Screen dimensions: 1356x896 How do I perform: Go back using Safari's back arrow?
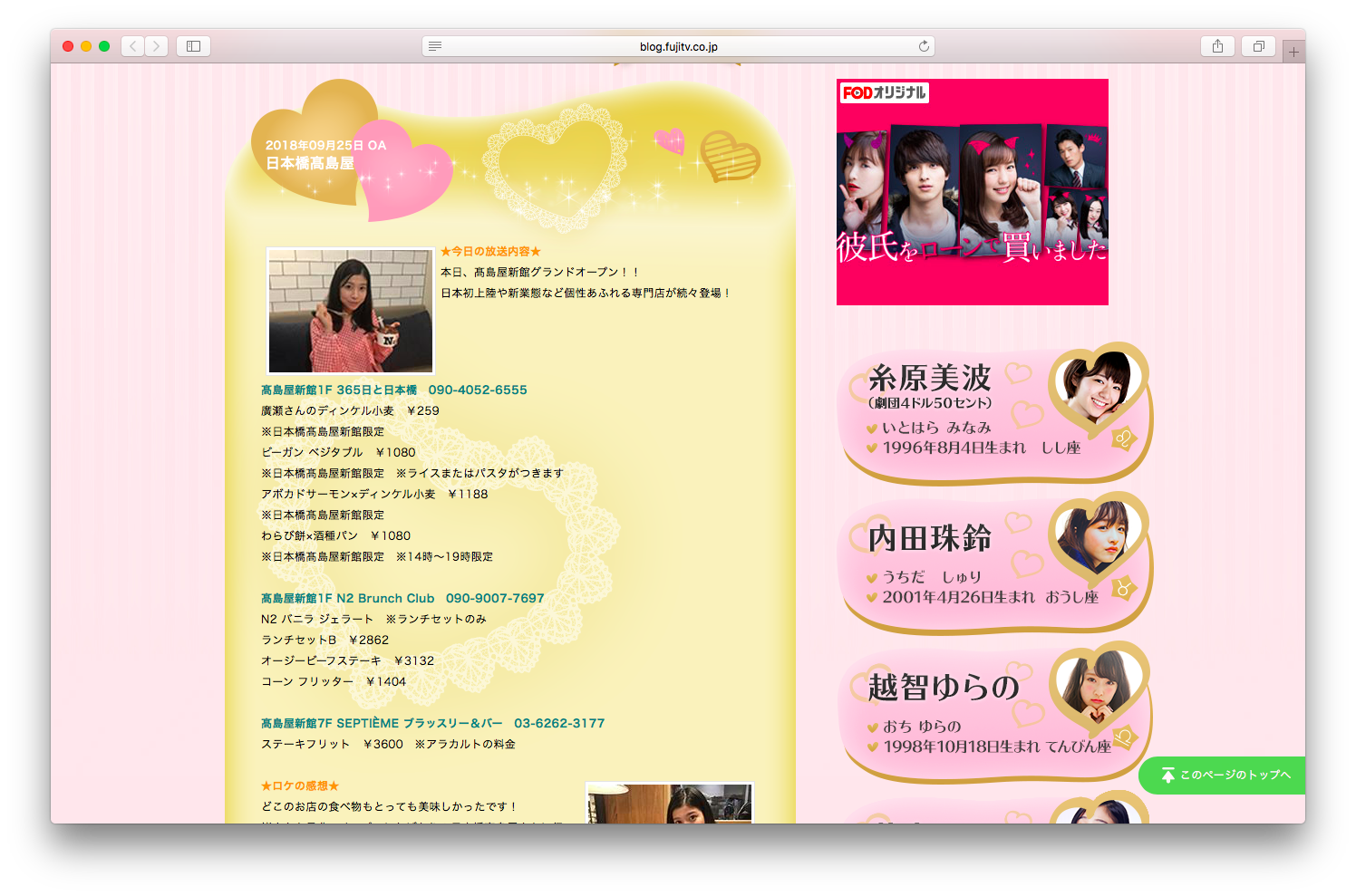pos(133,46)
